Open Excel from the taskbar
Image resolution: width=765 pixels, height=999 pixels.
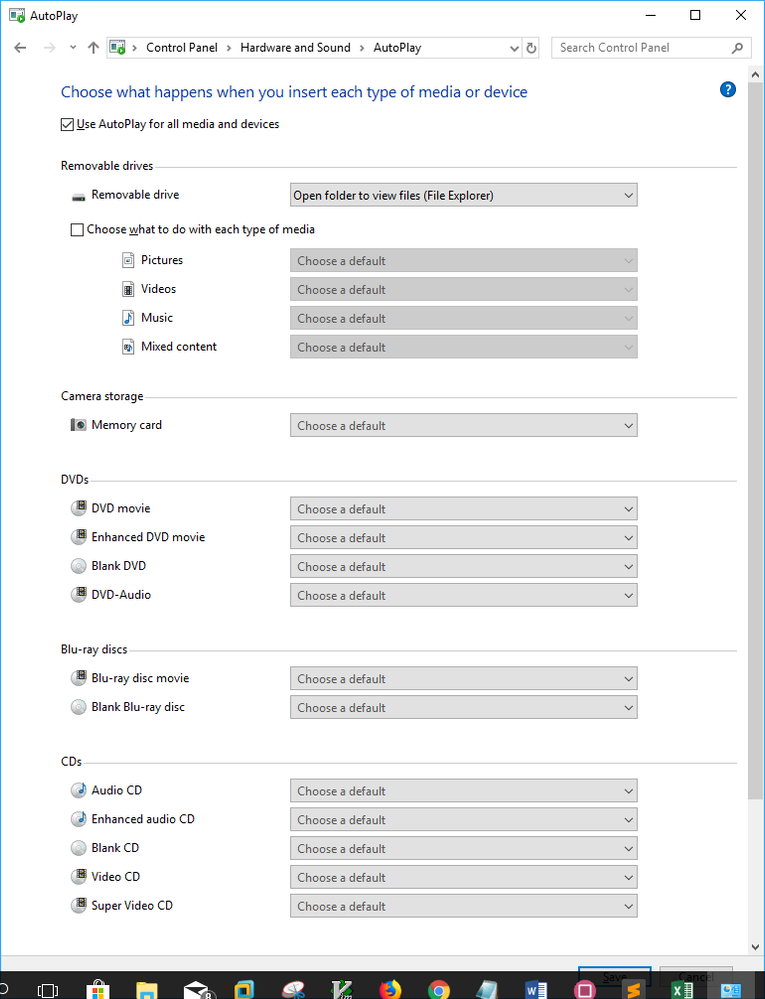[x=682, y=989]
